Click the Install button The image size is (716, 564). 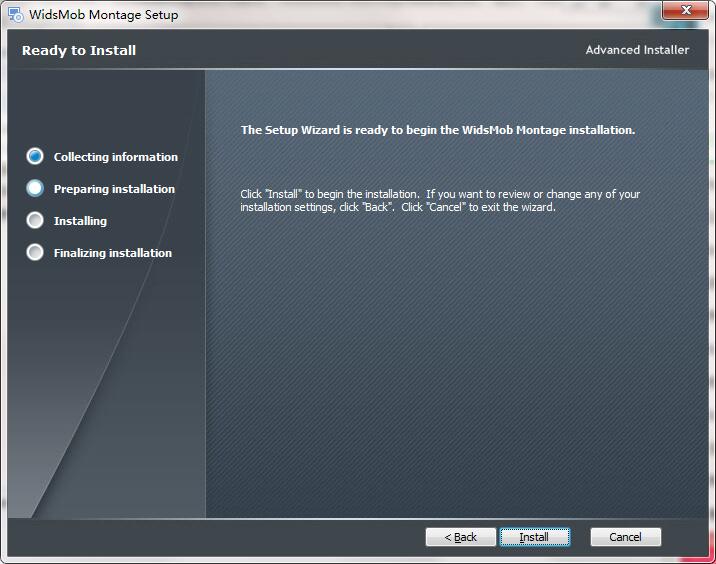click(535, 537)
